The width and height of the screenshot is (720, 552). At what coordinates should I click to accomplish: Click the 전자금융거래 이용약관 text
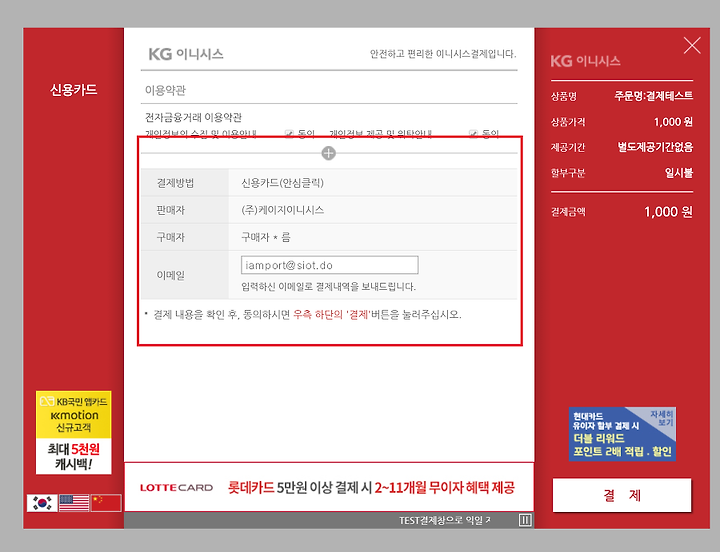coord(193,118)
